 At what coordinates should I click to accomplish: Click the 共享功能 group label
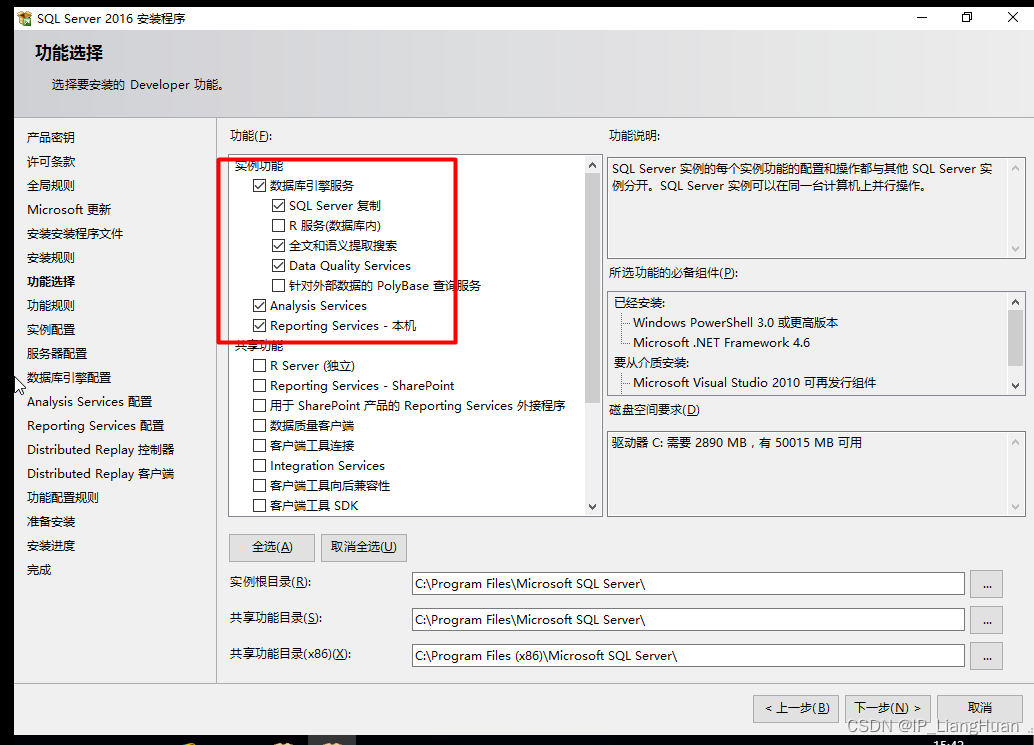point(259,346)
